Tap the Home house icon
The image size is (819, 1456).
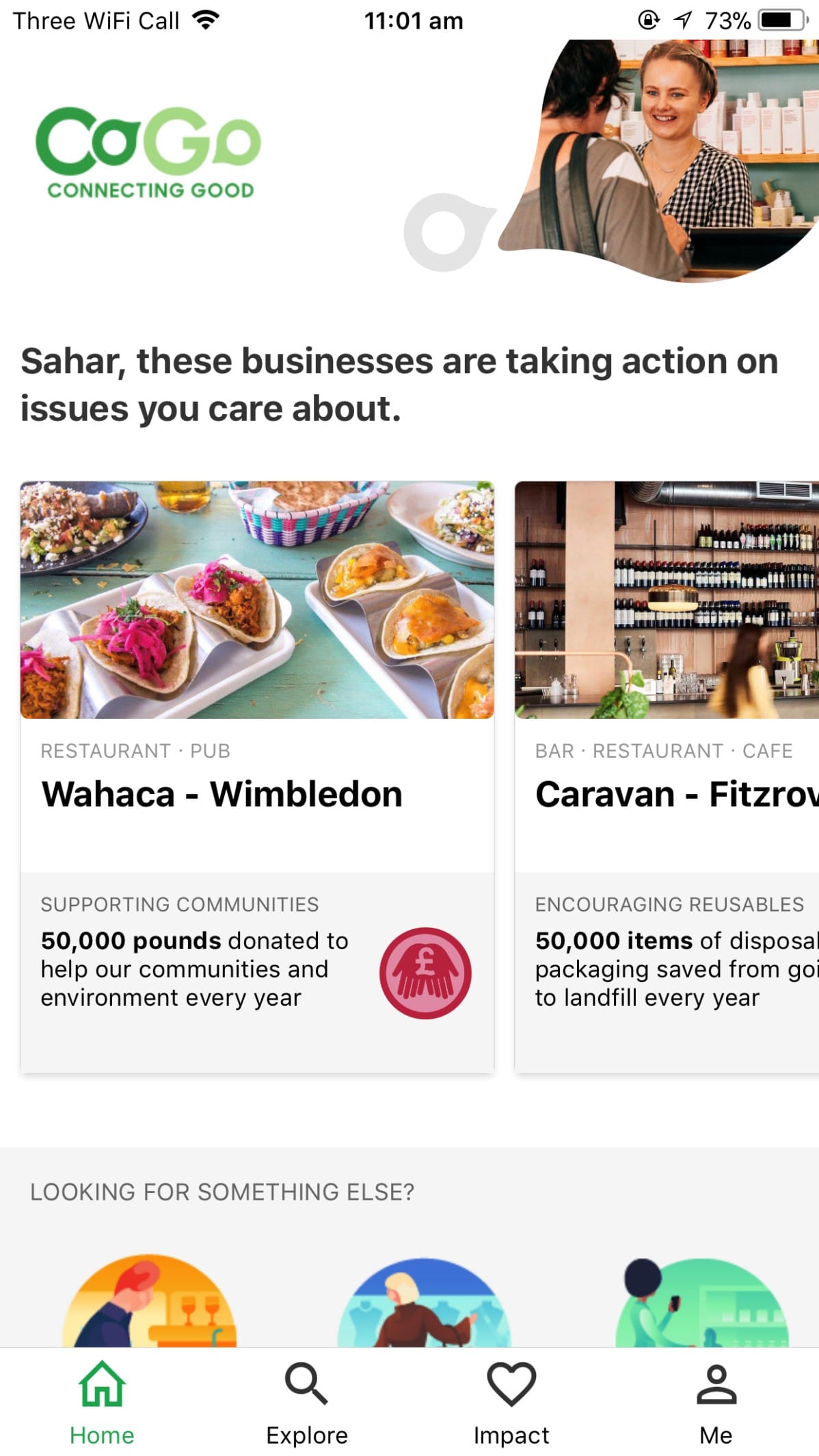click(x=102, y=1384)
